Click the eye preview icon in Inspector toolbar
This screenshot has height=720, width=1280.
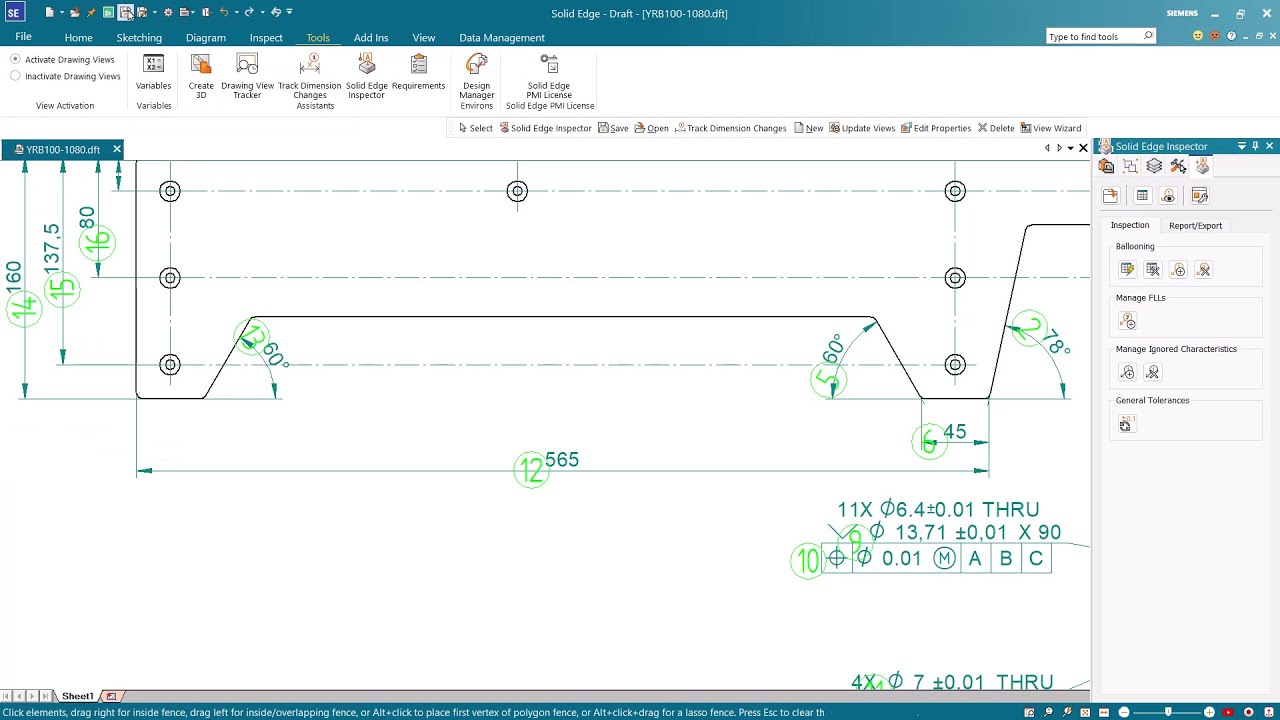[1167, 196]
